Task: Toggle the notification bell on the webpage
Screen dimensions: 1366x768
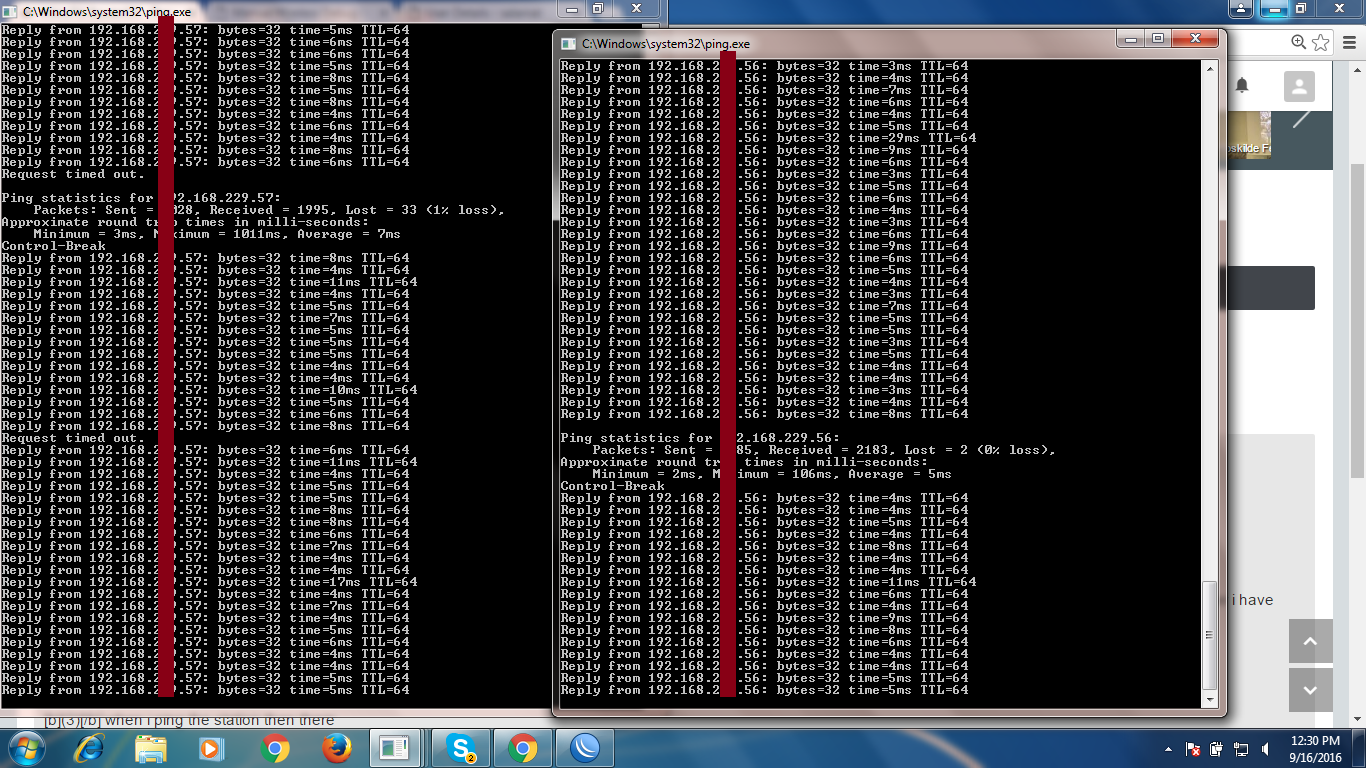Action: point(1243,86)
